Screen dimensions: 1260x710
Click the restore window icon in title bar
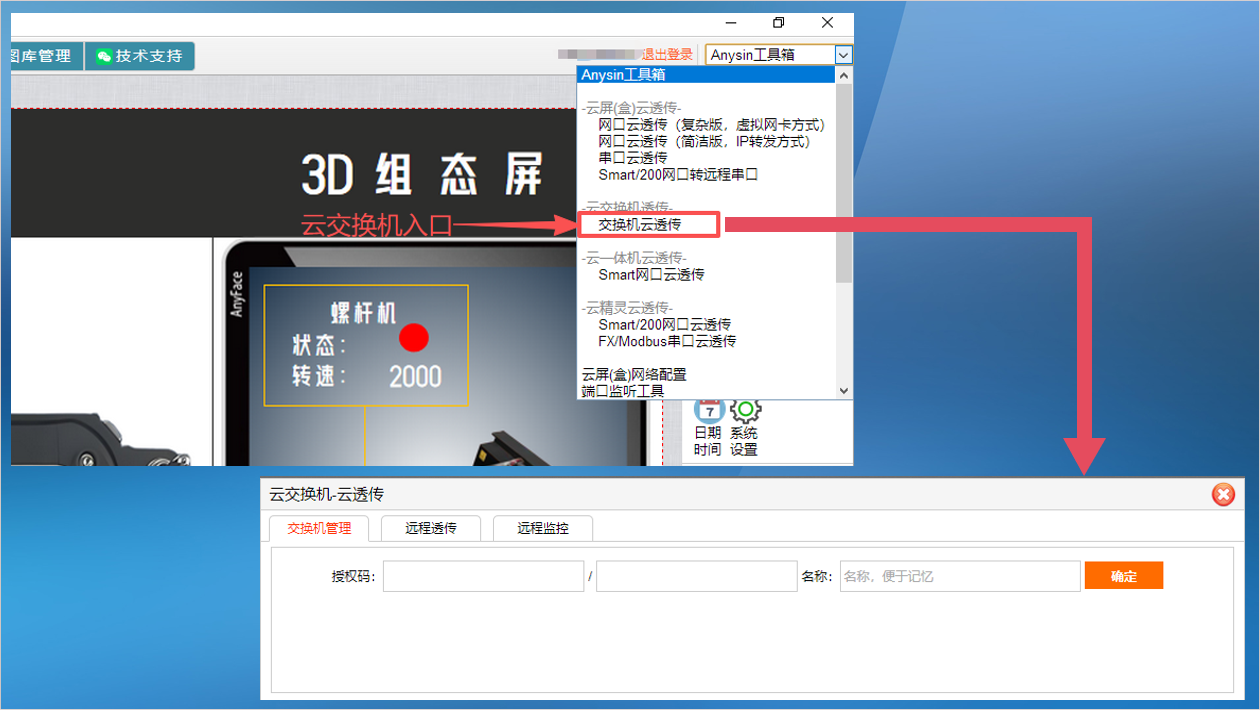click(x=779, y=23)
